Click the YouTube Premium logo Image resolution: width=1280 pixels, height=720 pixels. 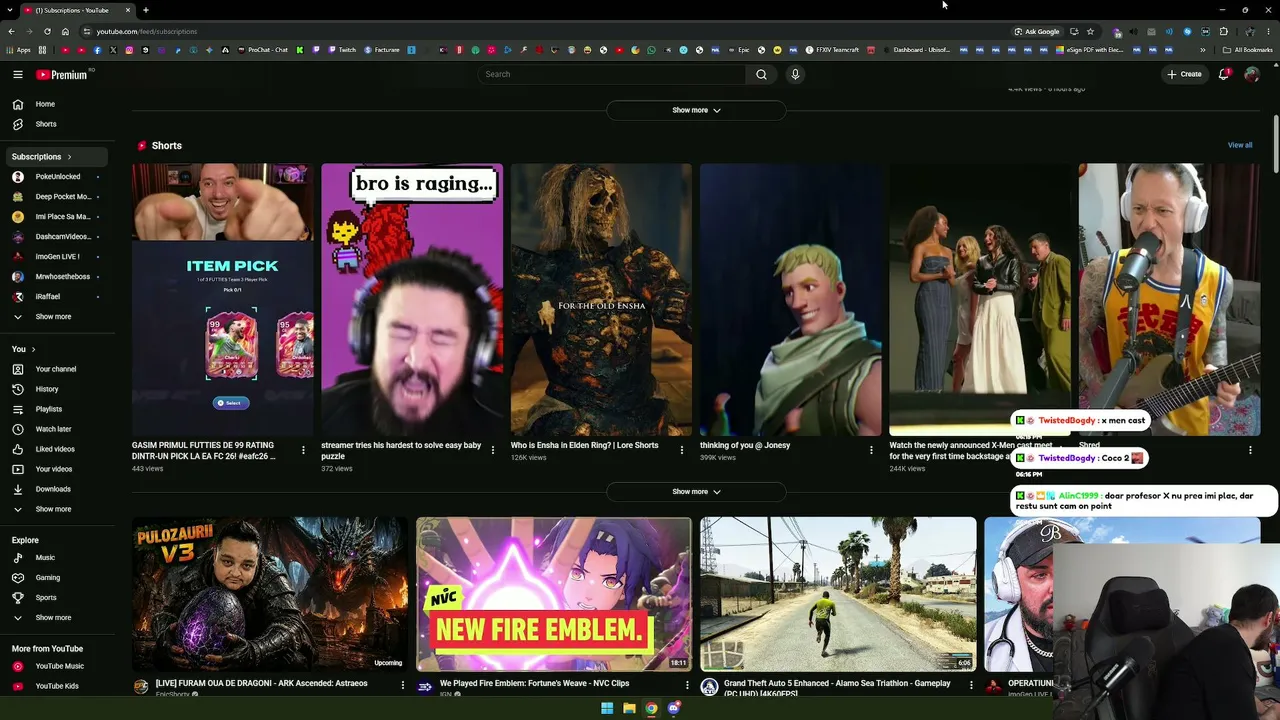point(63,74)
